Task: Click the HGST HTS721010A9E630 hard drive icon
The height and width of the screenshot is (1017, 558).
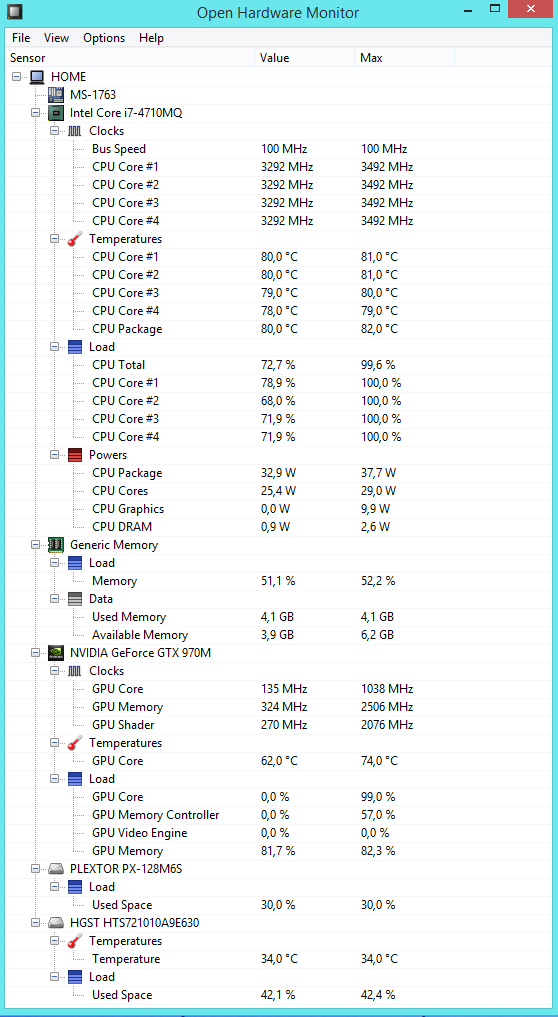Action: click(x=56, y=922)
